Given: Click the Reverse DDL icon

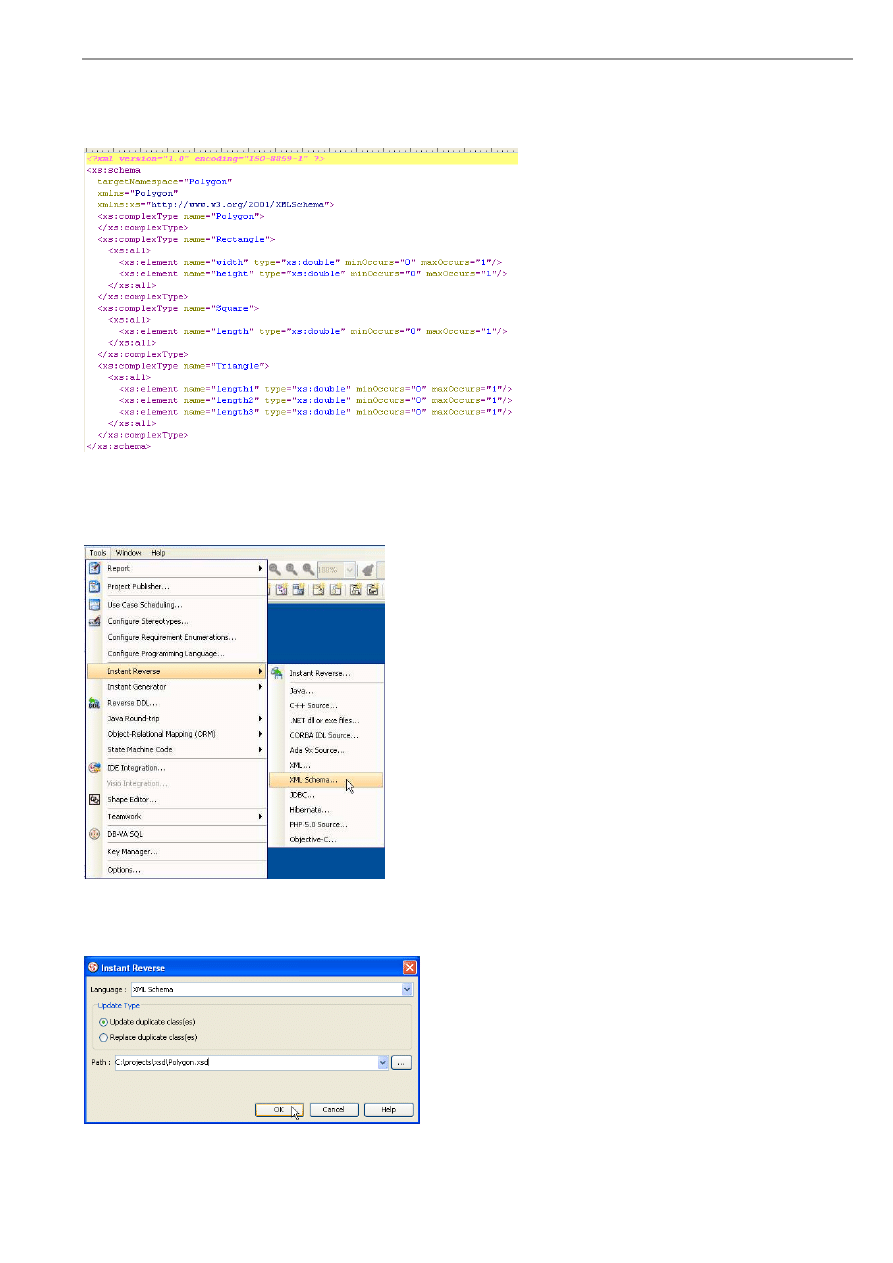Looking at the screenshot, I should [94, 703].
